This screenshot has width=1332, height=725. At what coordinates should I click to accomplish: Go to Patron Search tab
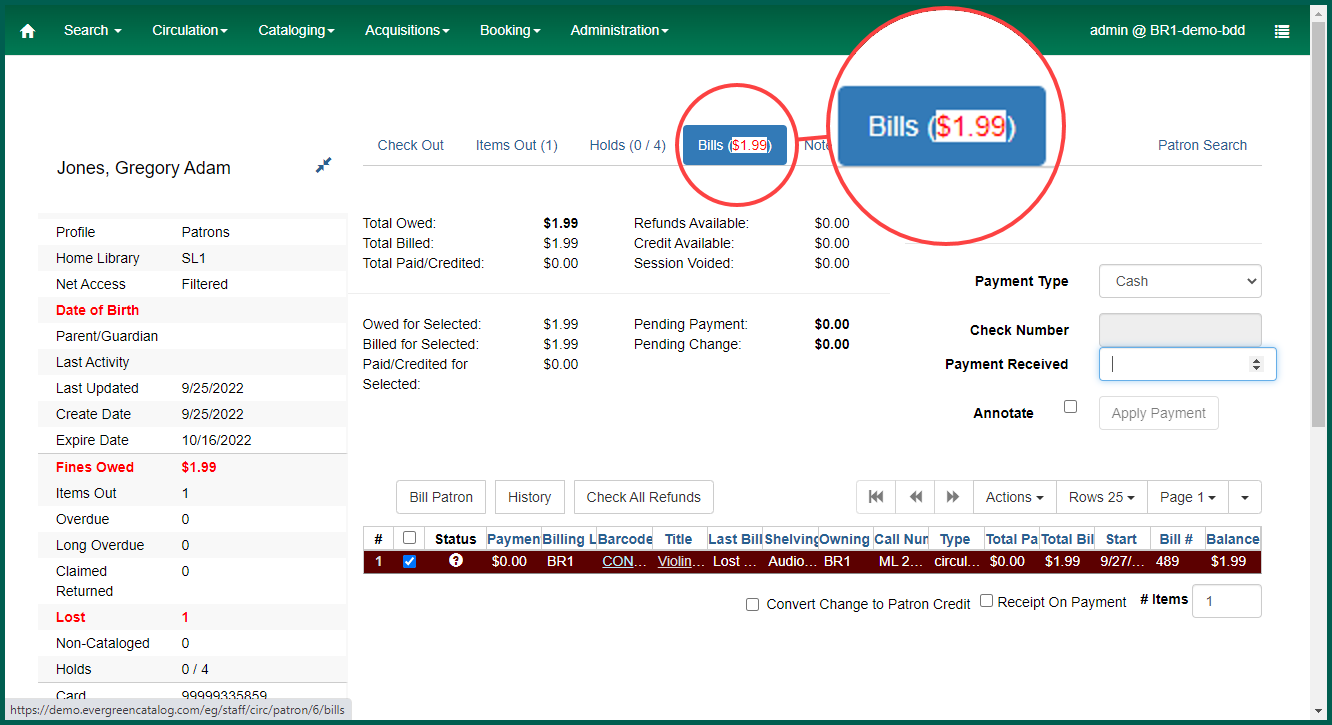tap(1202, 145)
